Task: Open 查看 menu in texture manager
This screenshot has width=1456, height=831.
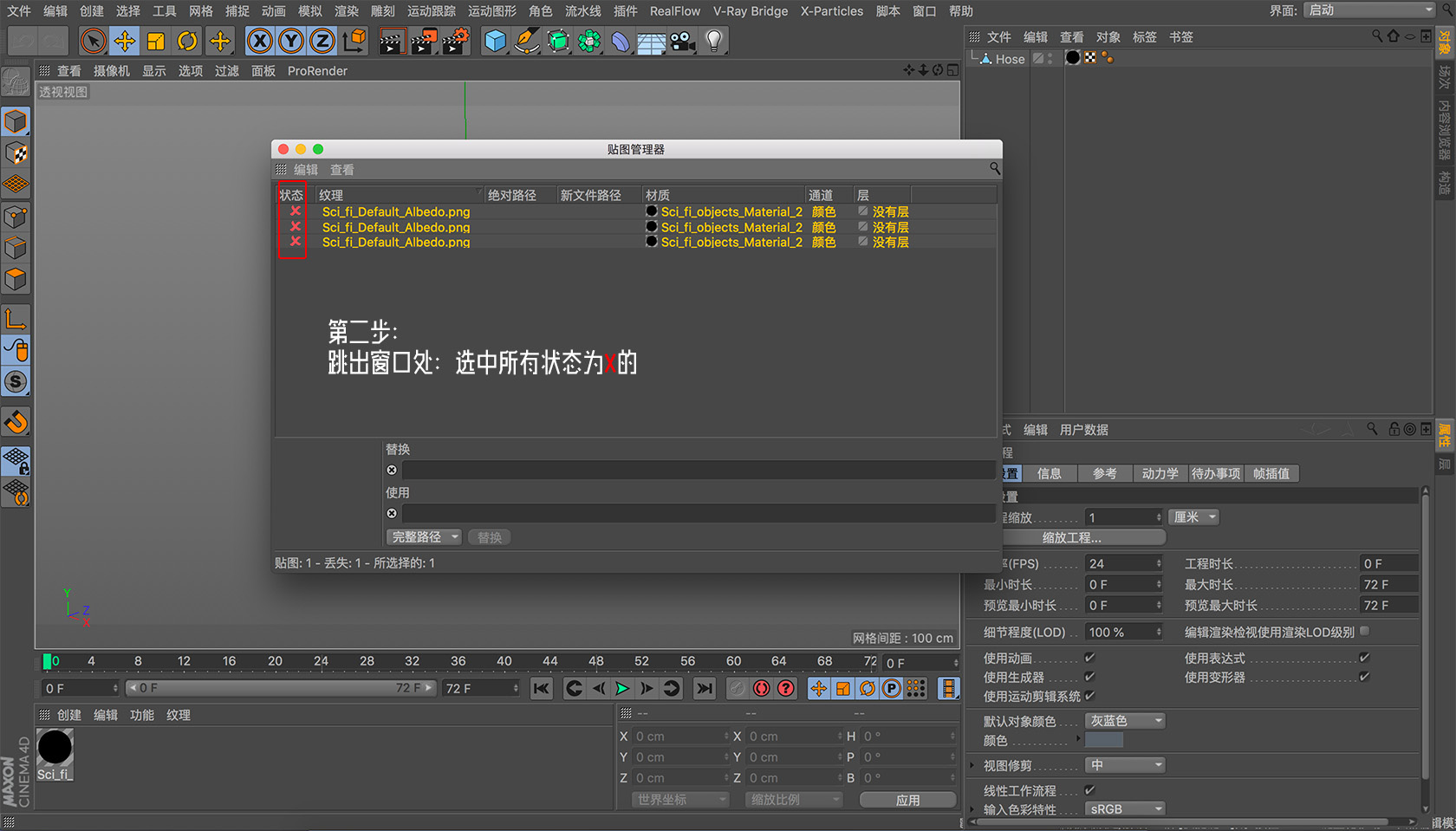Action: click(x=342, y=170)
